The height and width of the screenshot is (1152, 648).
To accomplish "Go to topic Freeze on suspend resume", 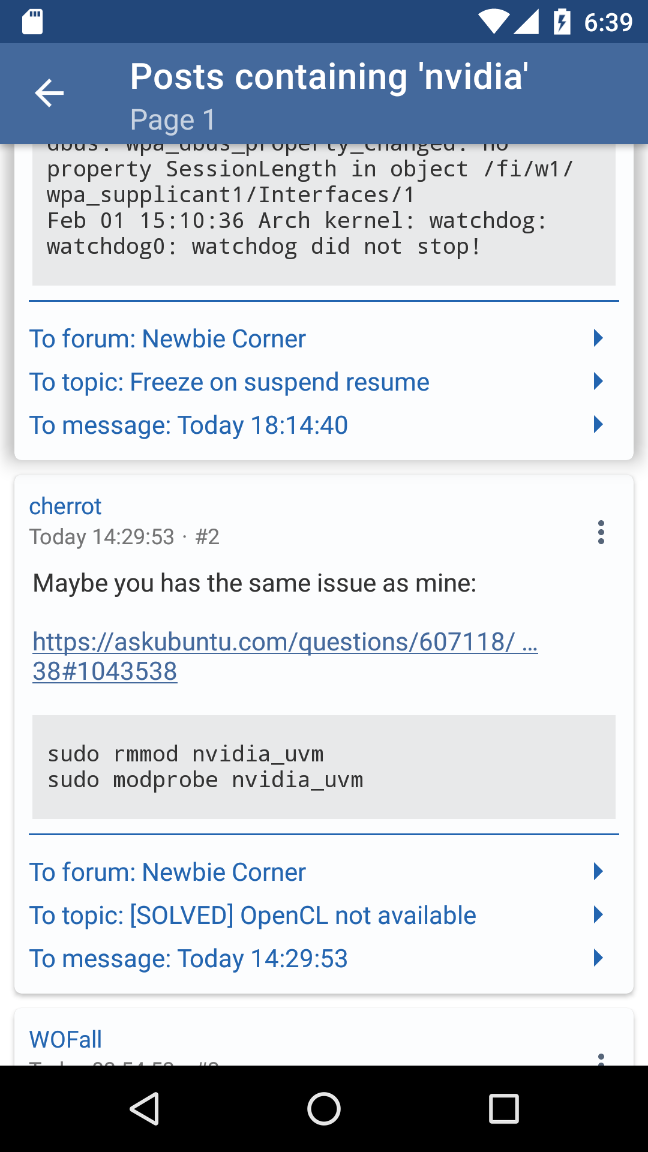I will coord(229,382).
